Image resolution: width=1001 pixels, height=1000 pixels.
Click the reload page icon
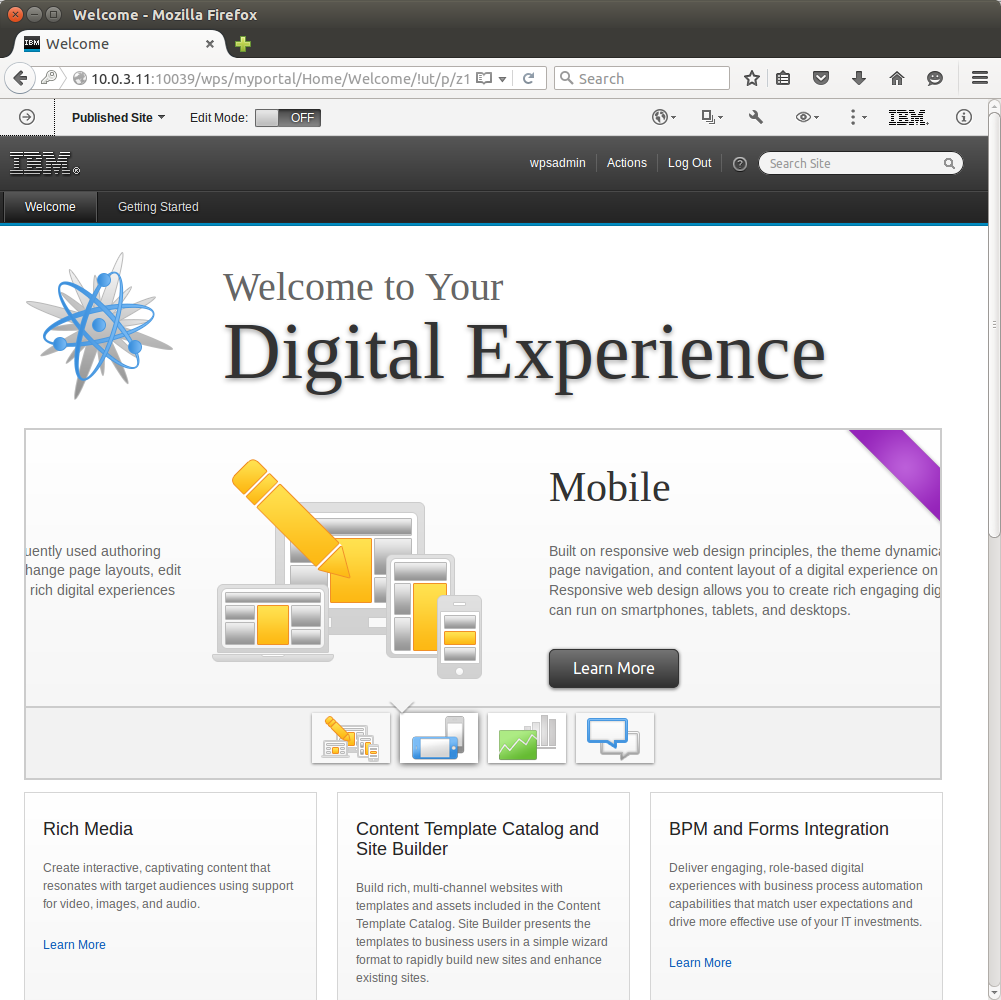[529, 79]
